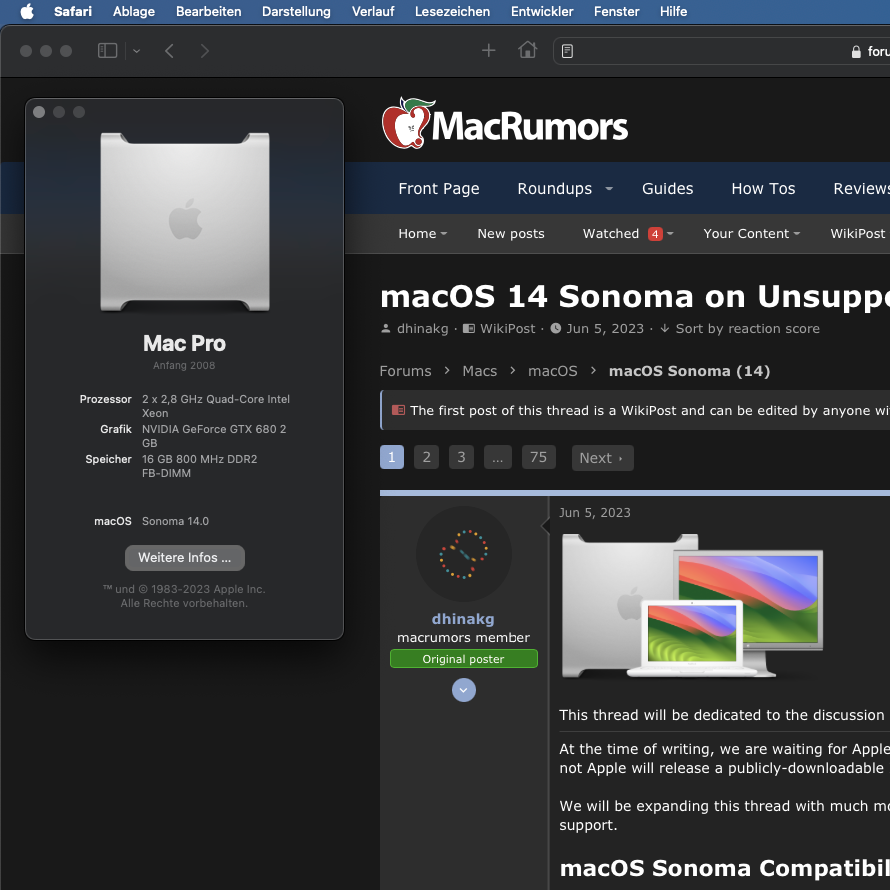Viewport: 890px width, 890px height.
Task: Click the lock icon in address bar
Action: (x=856, y=52)
